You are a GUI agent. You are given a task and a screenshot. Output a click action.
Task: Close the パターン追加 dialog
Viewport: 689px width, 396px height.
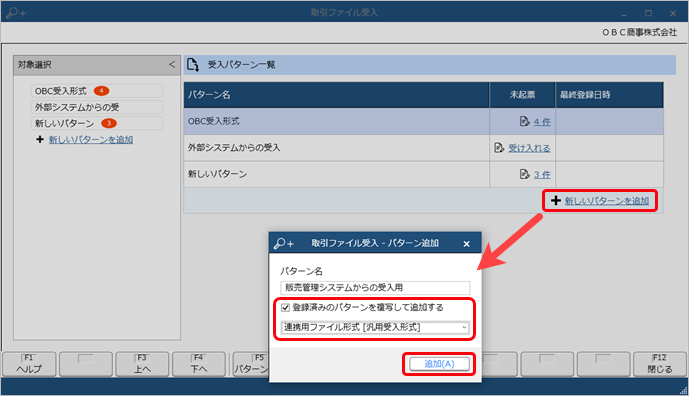pyautogui.click(x=467, y=243)
